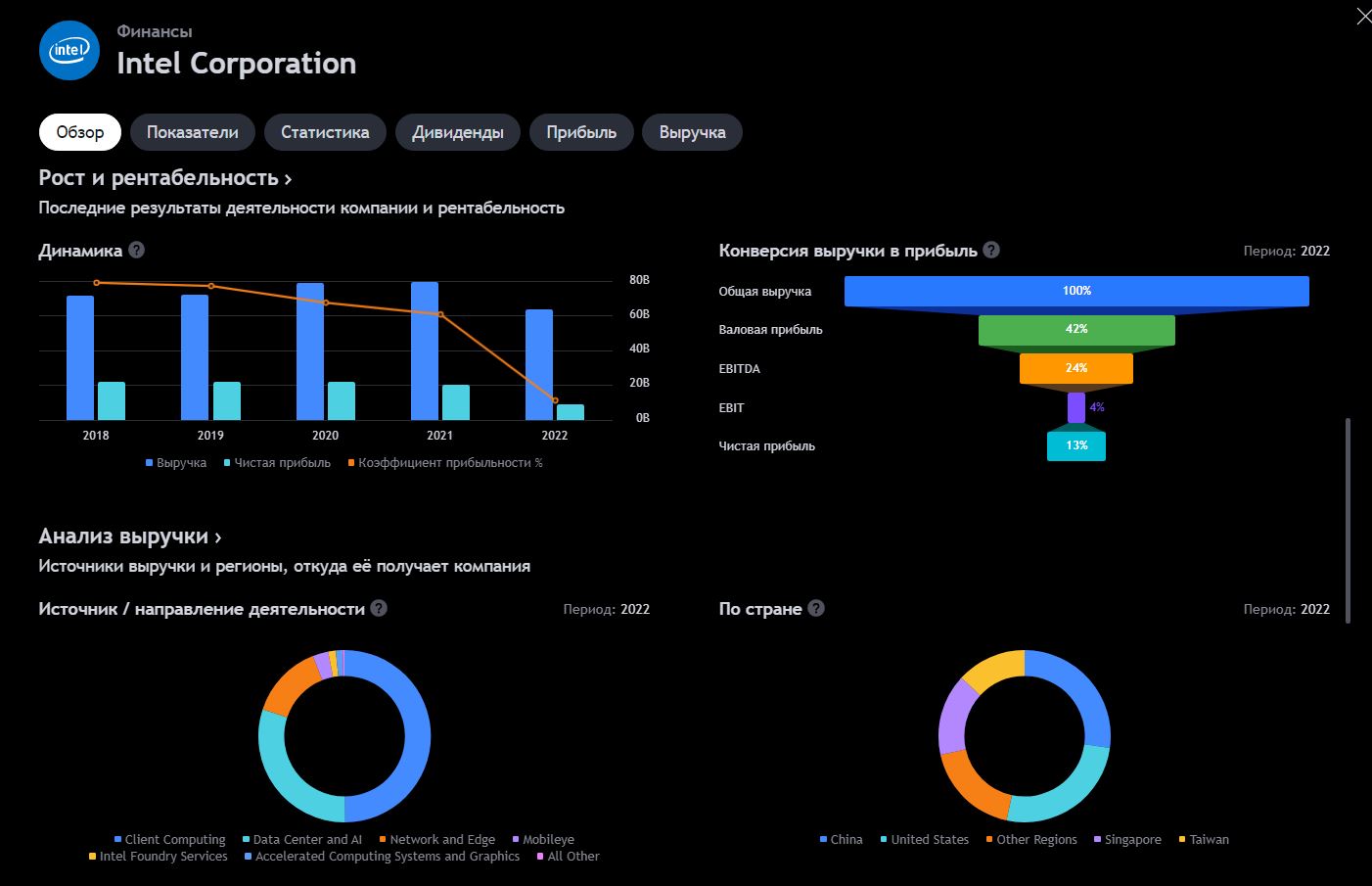Viewport: 1372px width, 886px height.
Task: Open help icon next to По стране
Action: (816, 608)
